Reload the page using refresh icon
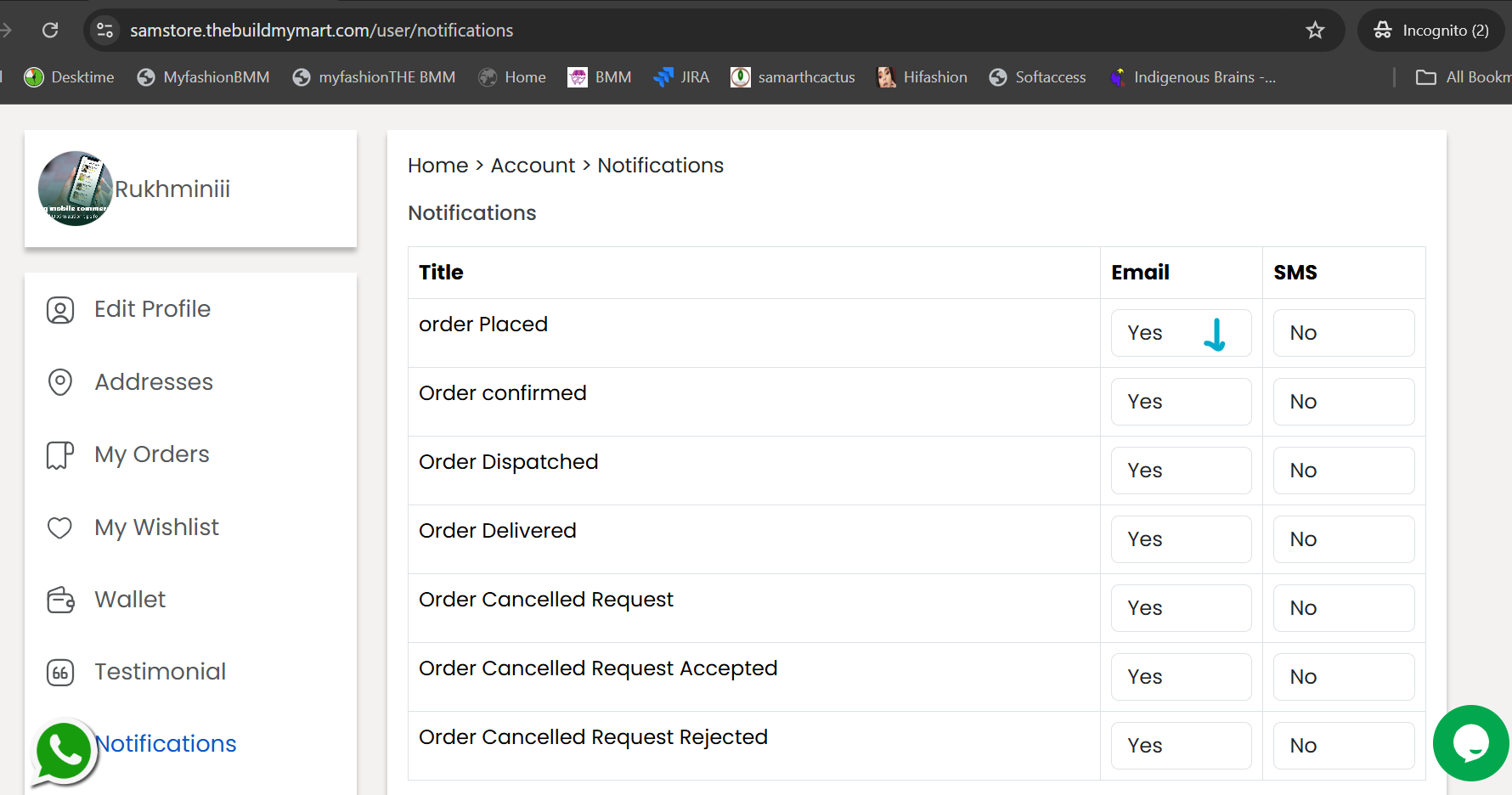 coord(50,31)
